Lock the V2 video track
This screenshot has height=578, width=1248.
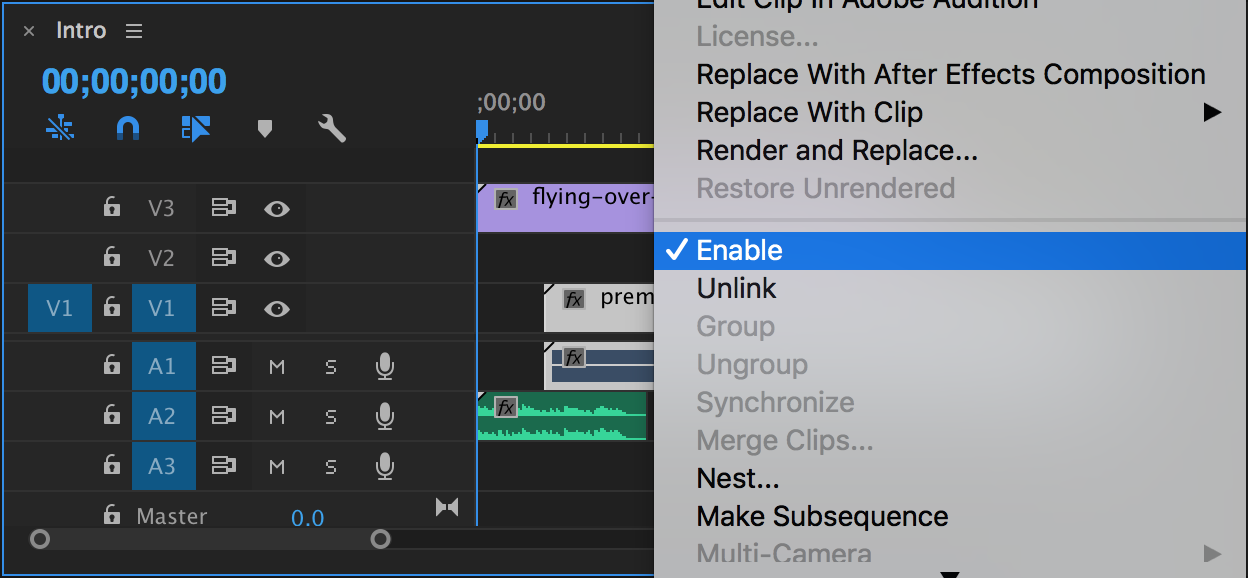[x=112, y=258]
